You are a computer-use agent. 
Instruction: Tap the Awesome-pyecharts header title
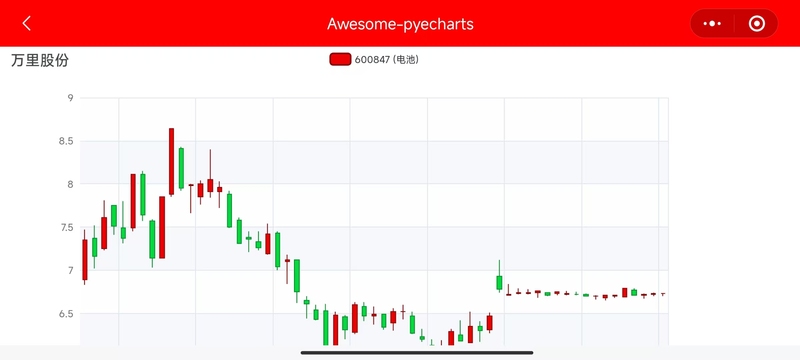400,24
